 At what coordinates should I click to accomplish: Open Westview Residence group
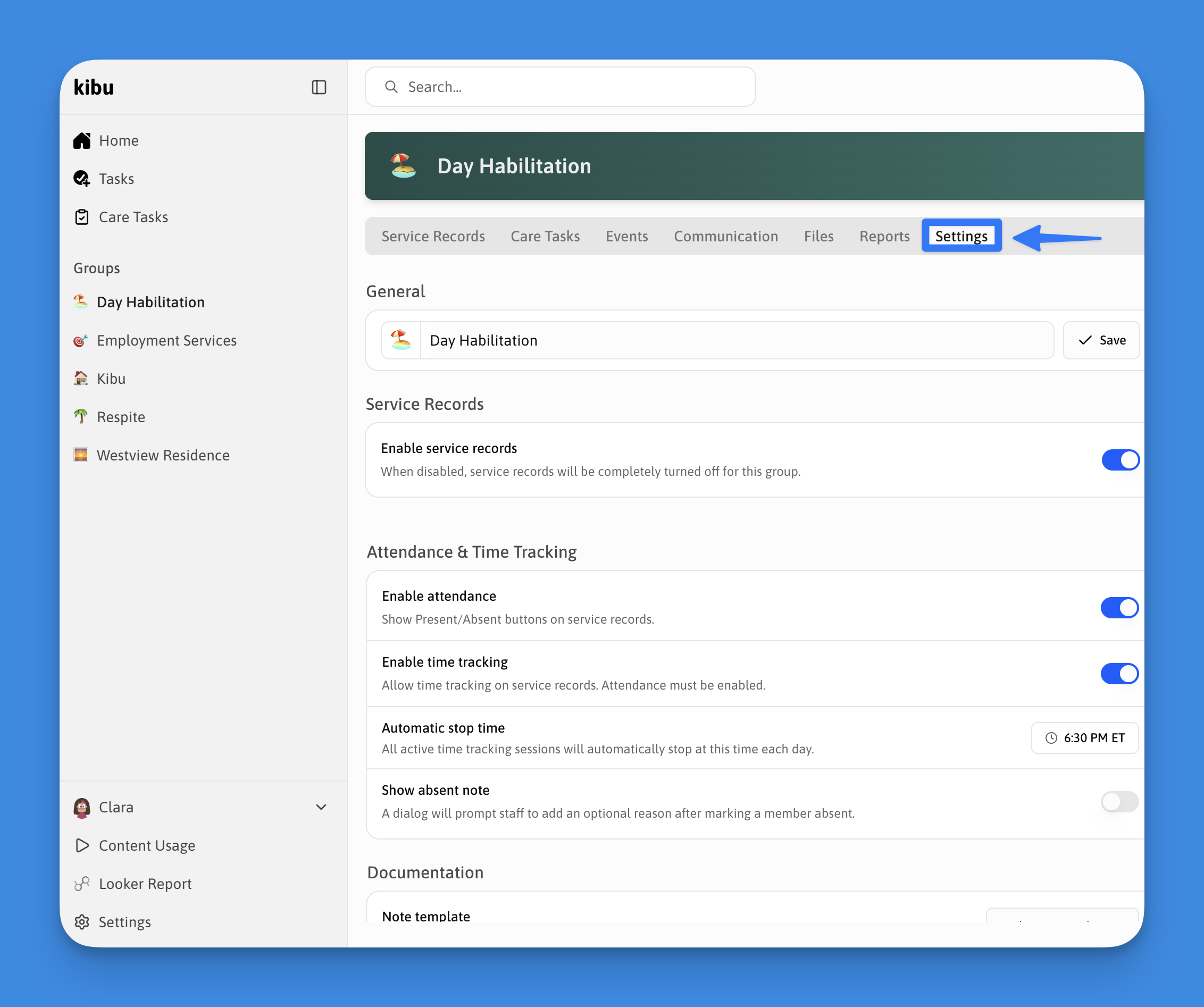click(x=163, y=455)
